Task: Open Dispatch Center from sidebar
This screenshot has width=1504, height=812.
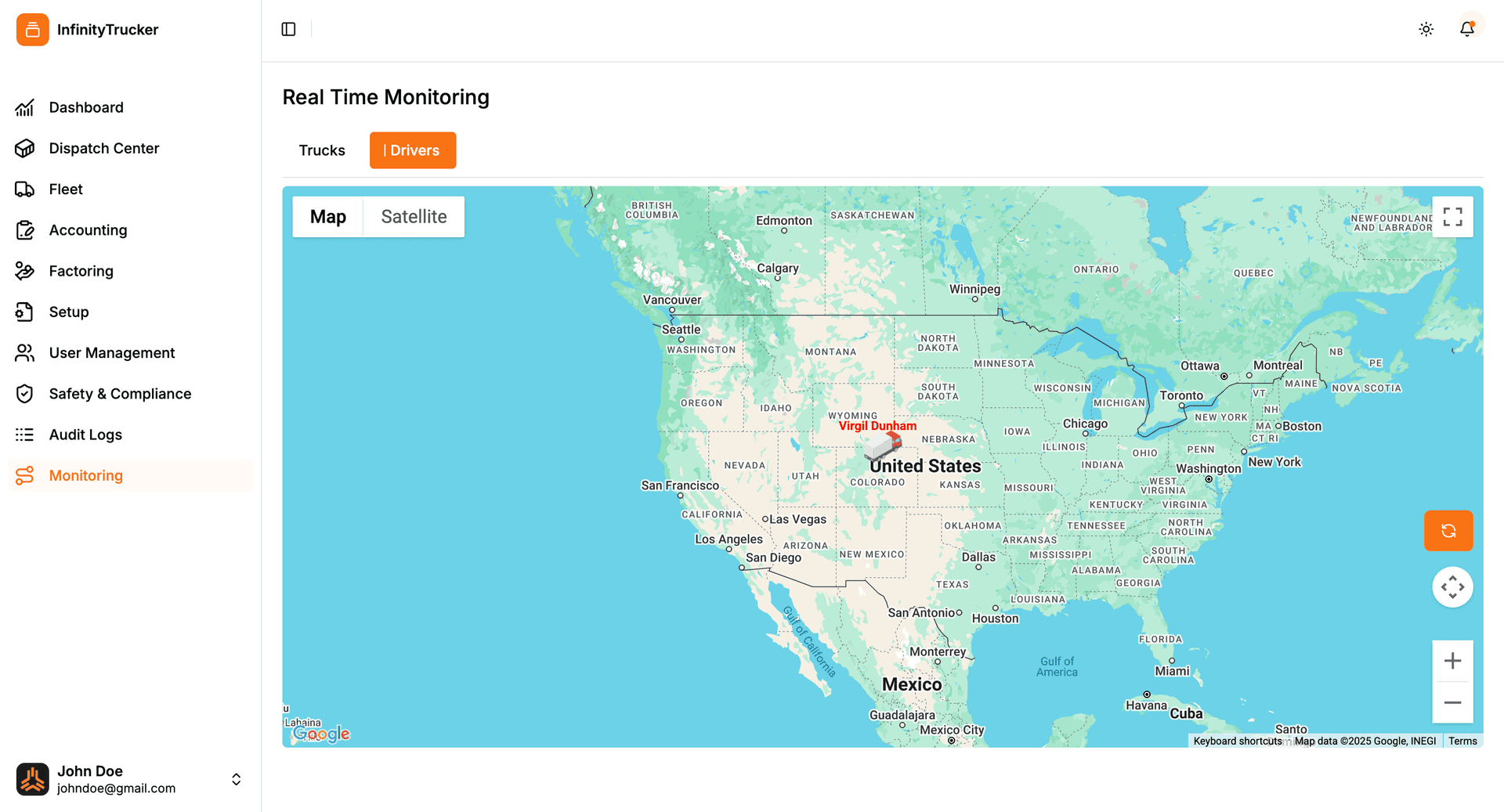Action: pos(103,148)
